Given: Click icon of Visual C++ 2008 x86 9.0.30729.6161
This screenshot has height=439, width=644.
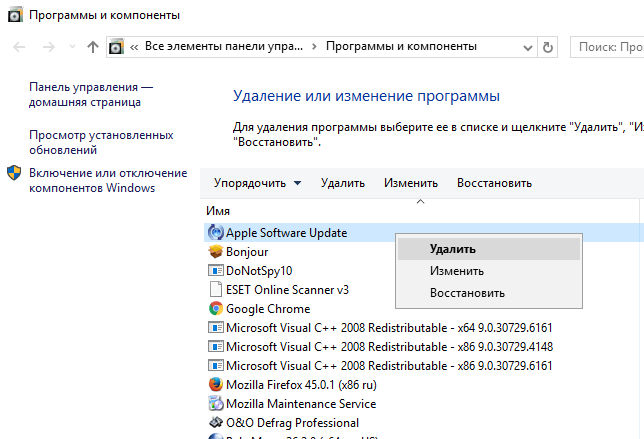Looking at the screenshot, I should 216,365.
